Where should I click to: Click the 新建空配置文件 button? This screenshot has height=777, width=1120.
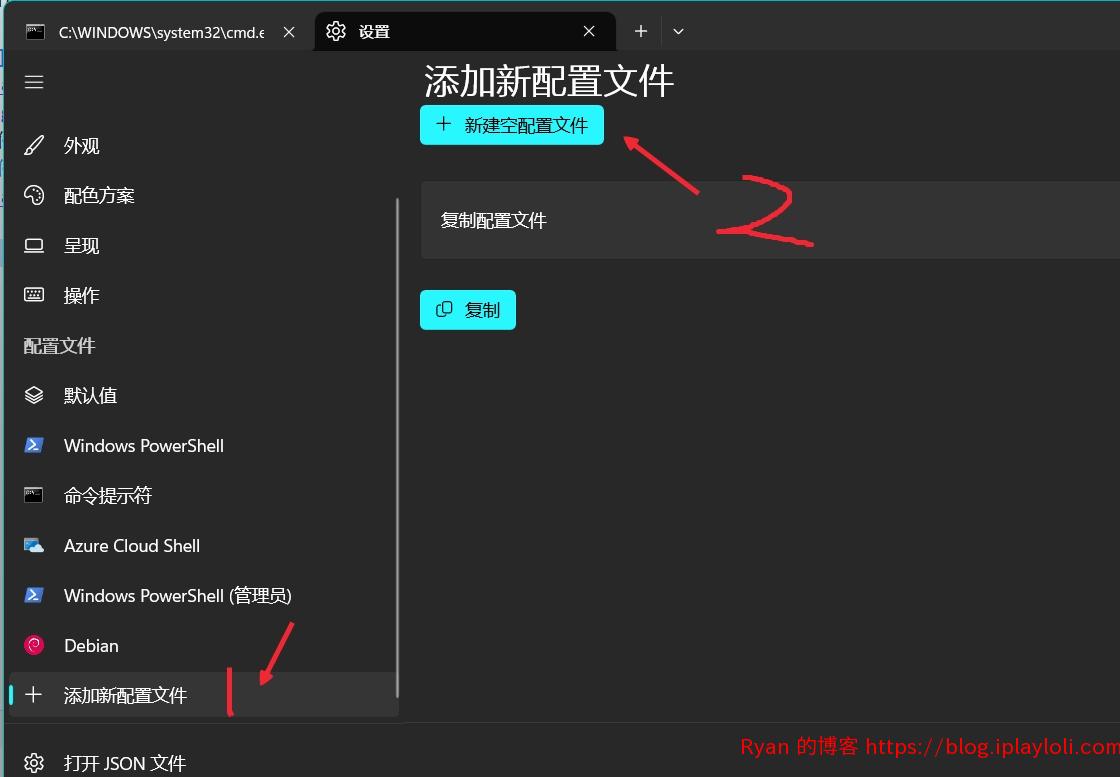click(x=511, y=125)
